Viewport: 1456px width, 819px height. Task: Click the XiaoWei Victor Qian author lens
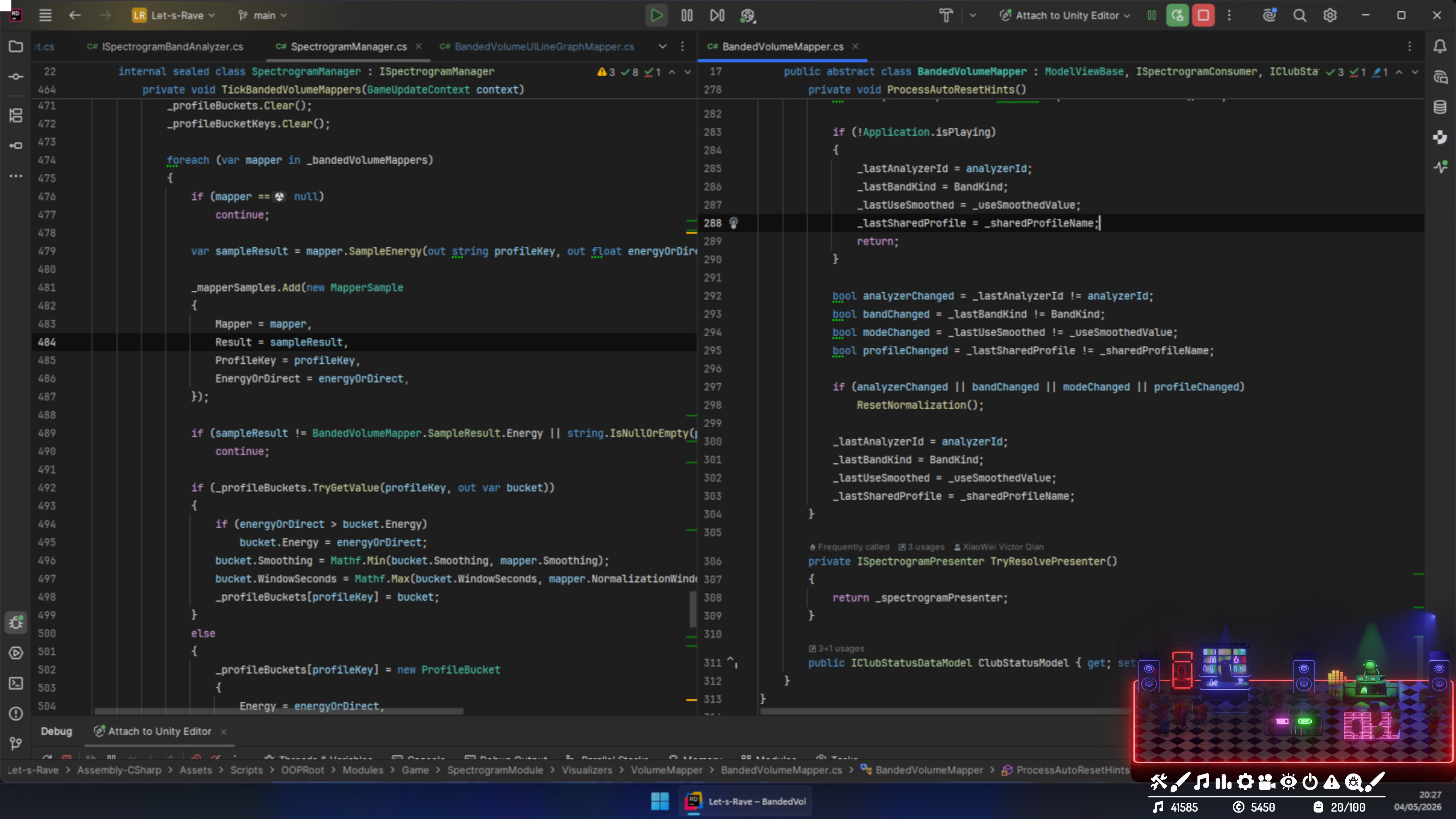pyautogui.click(x=999, y=546)
